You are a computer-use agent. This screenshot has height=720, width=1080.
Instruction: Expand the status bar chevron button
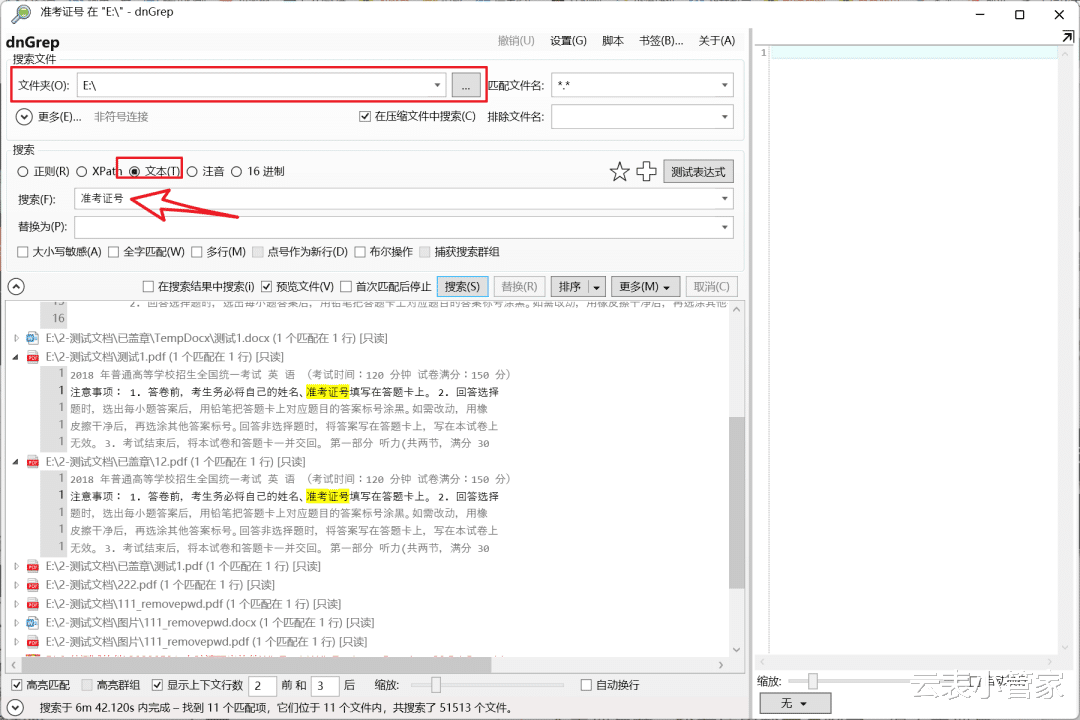point(14,708)
